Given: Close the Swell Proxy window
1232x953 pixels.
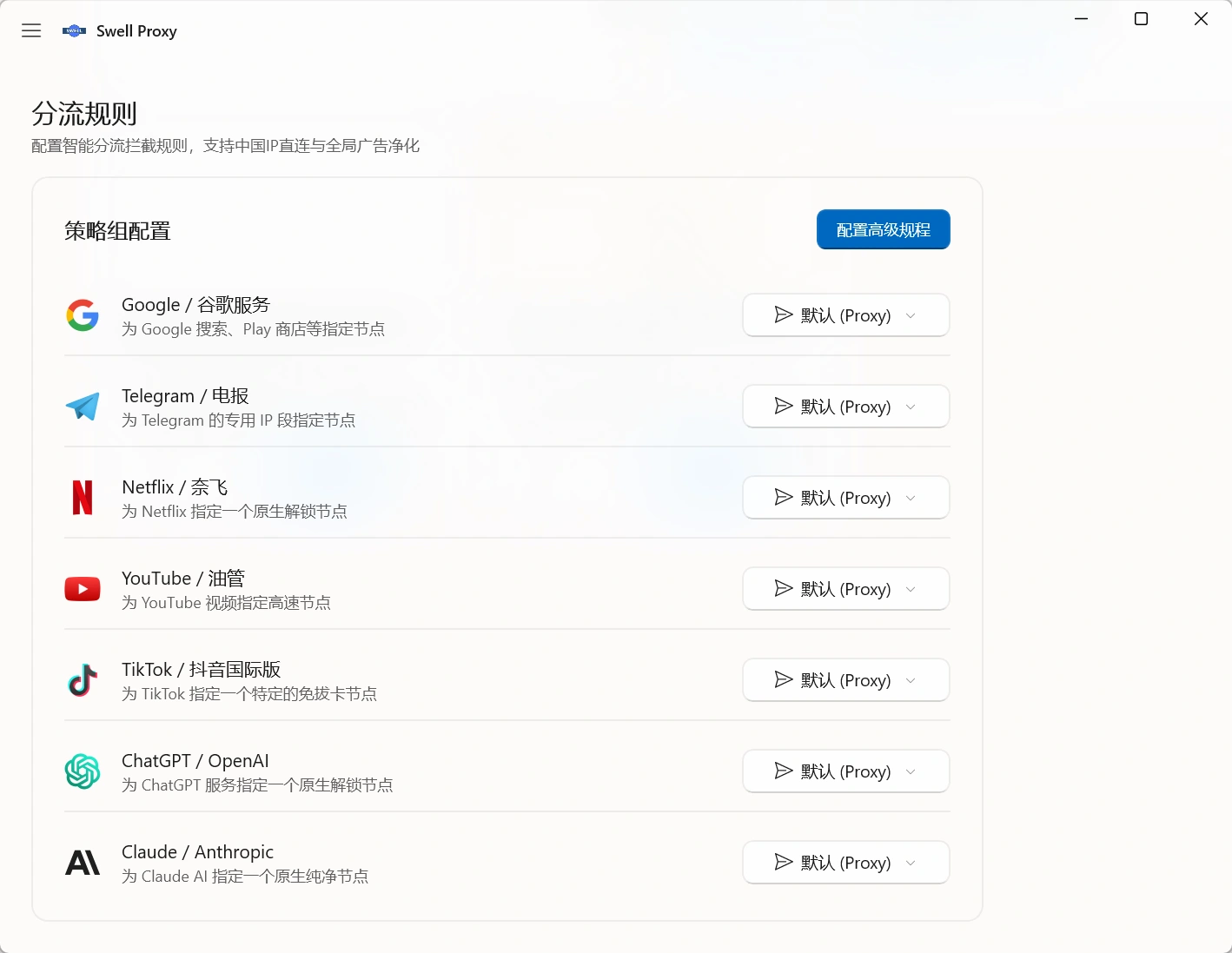Looking at the screenshot, I should coord(1202,19).
